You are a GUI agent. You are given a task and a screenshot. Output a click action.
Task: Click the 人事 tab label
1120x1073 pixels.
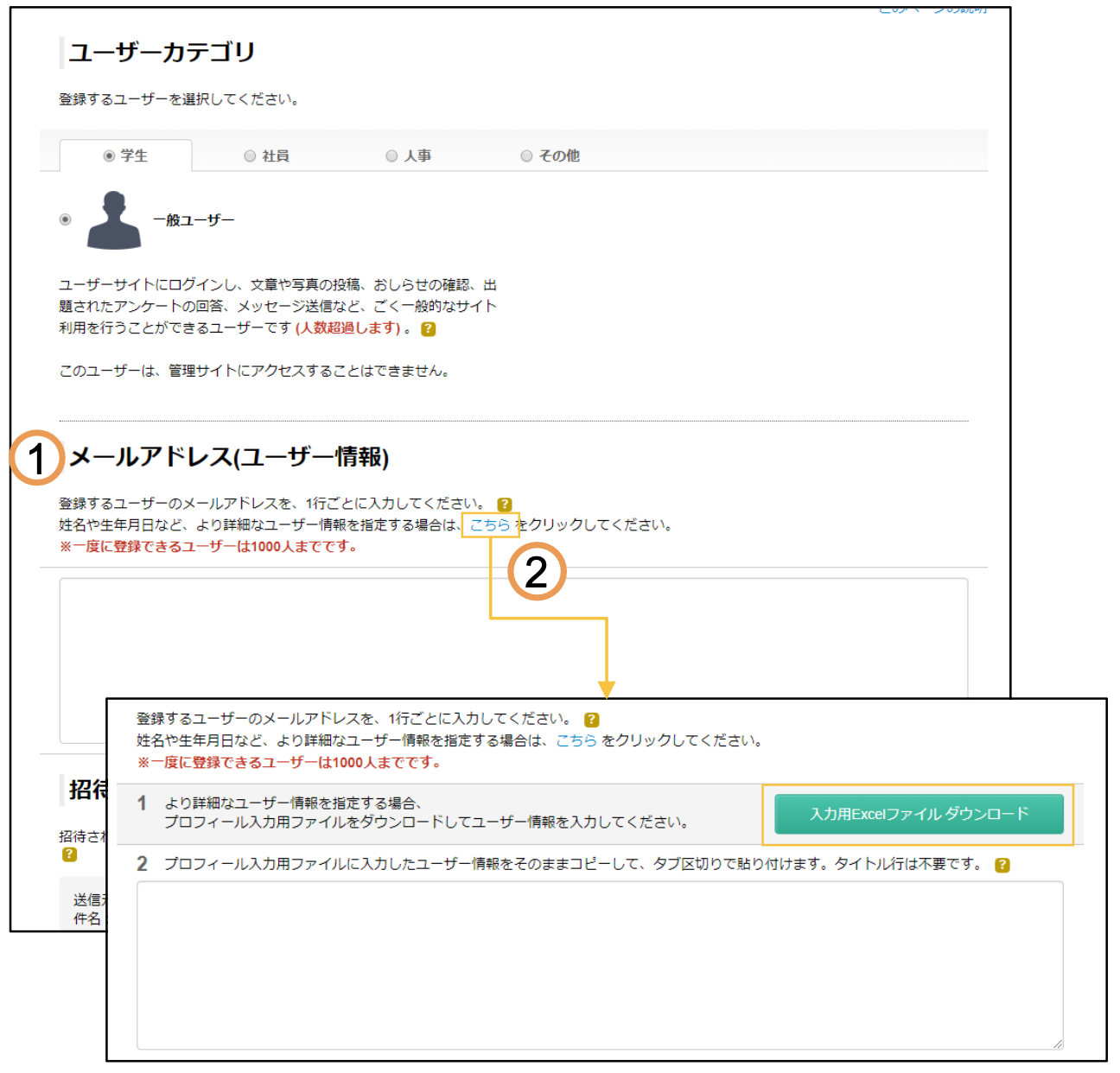click(418, 156)
